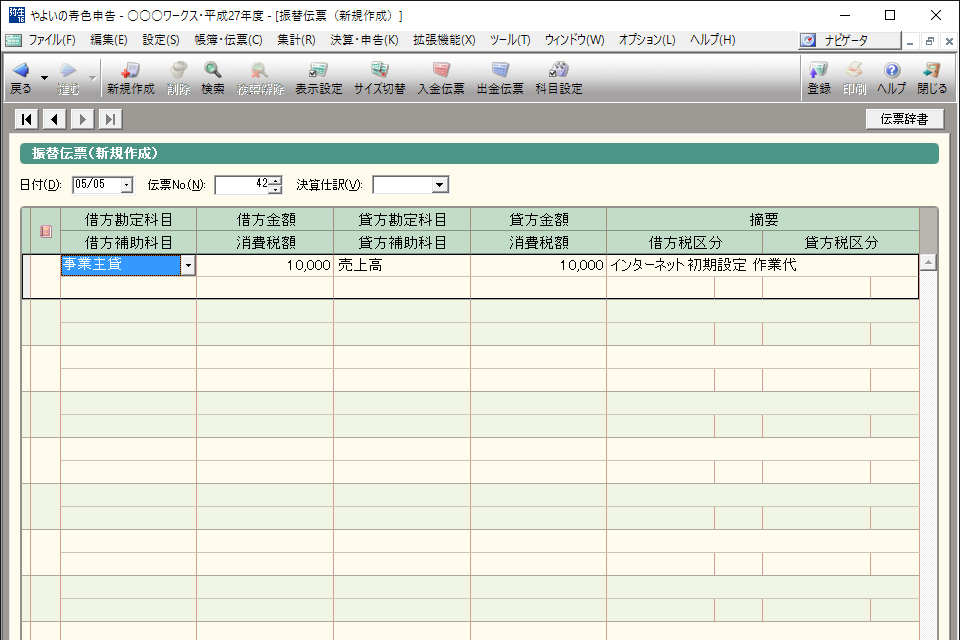
Task: Click the 戻る back arrow icon
Action: (21, 78)
